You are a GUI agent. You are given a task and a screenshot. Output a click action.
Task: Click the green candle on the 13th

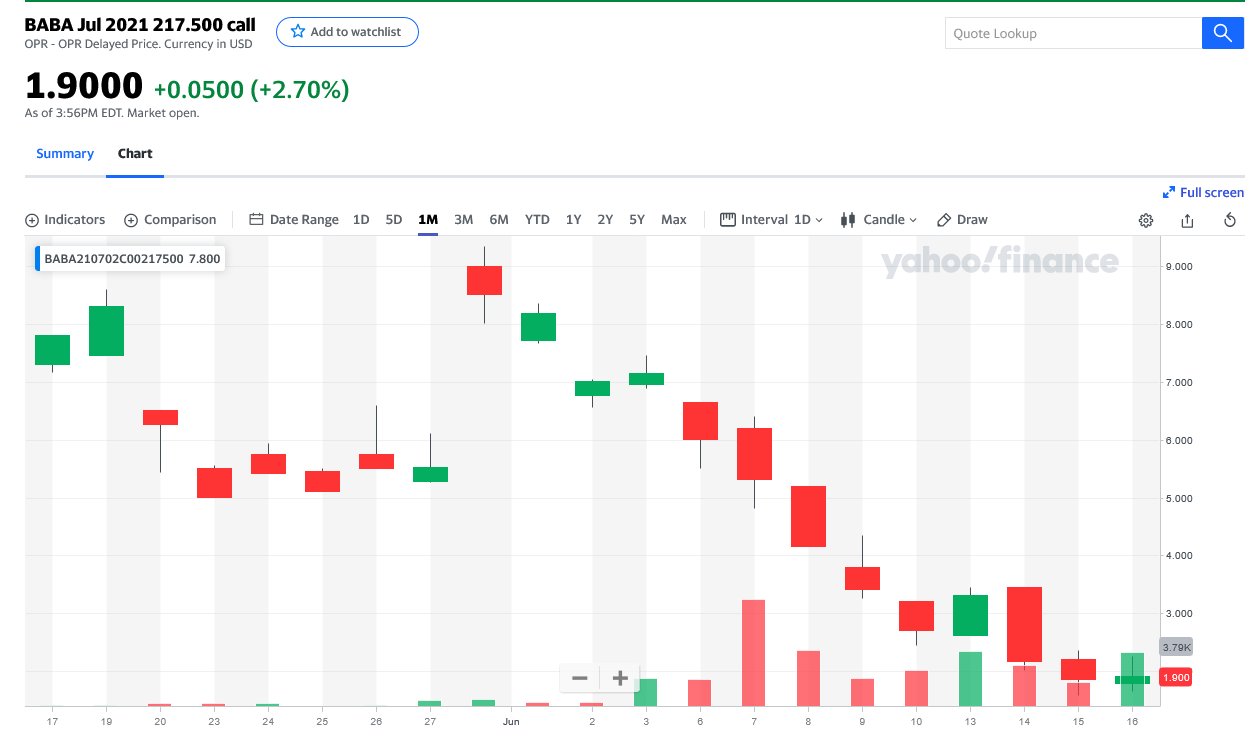pos(970,615)
